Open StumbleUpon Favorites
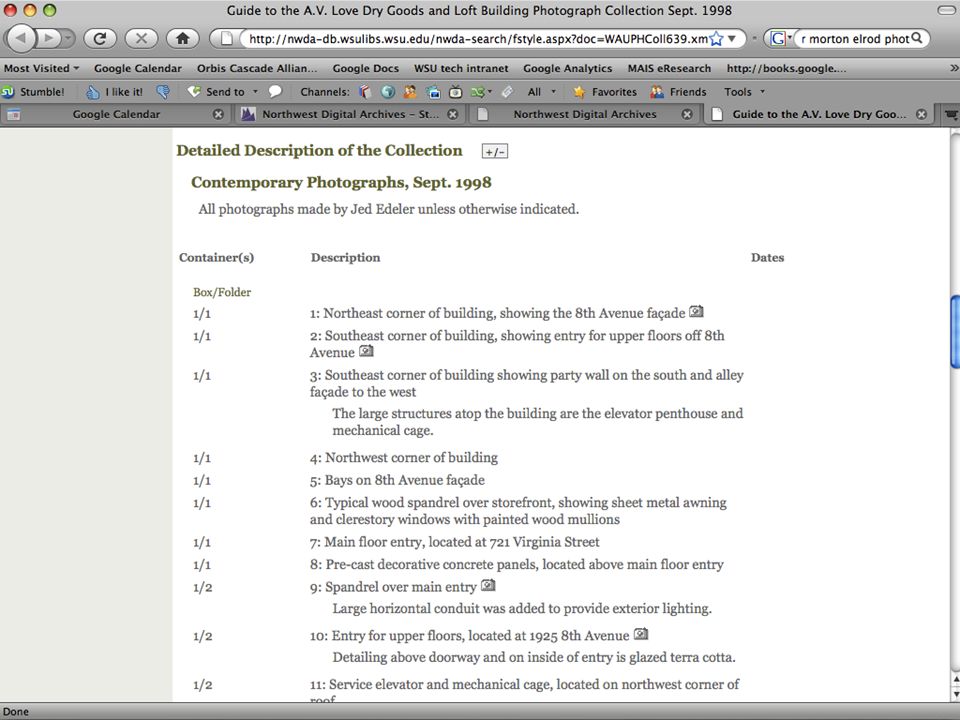The width and height of the screenshot is (960, 720). pos(605,92)
